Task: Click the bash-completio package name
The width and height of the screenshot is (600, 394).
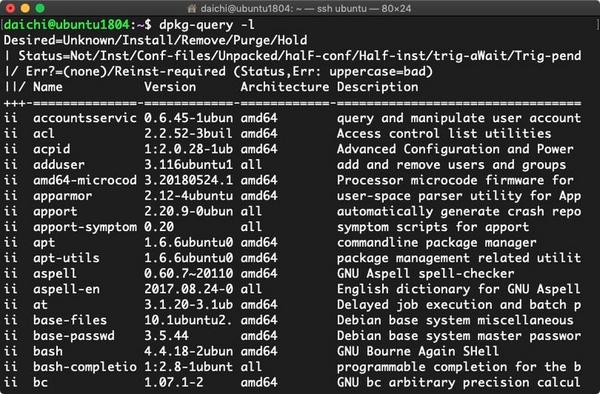Action: pos(85,367)
